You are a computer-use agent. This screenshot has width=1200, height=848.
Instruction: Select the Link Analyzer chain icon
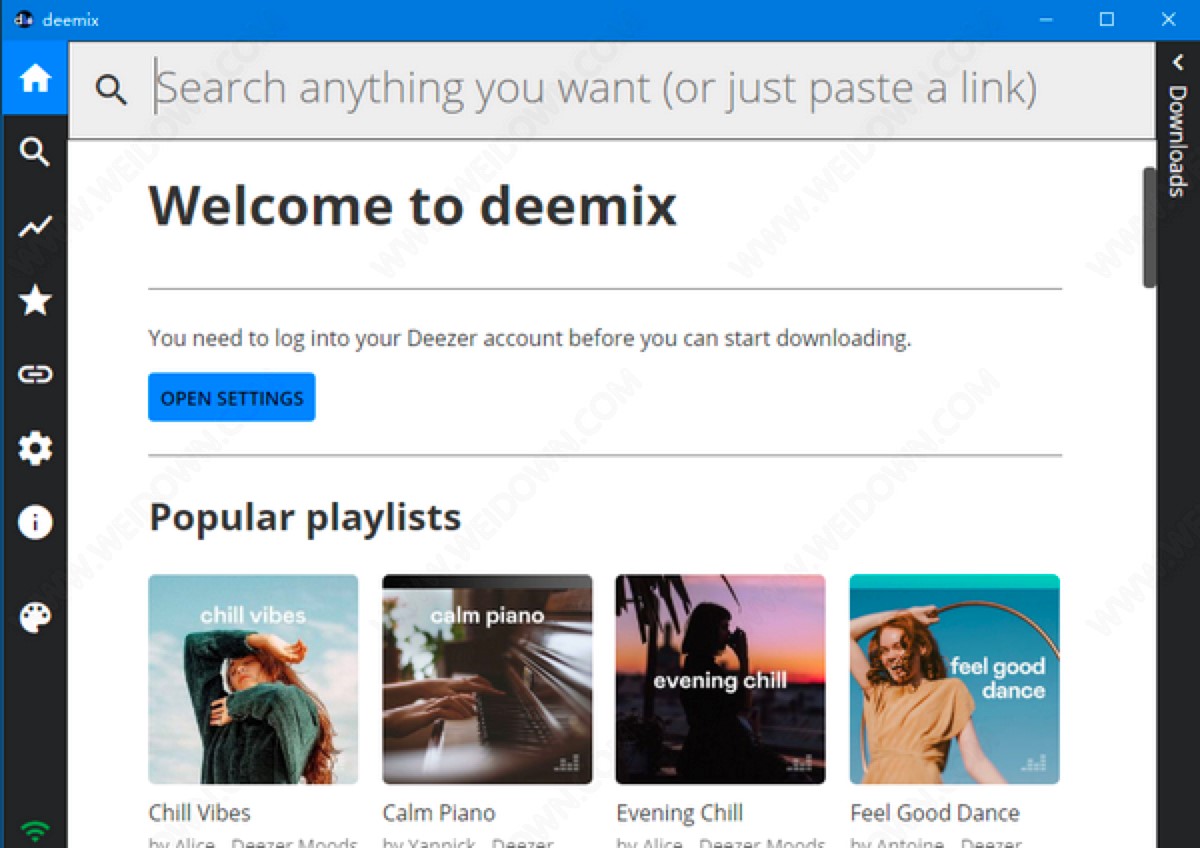click(35, 374)
